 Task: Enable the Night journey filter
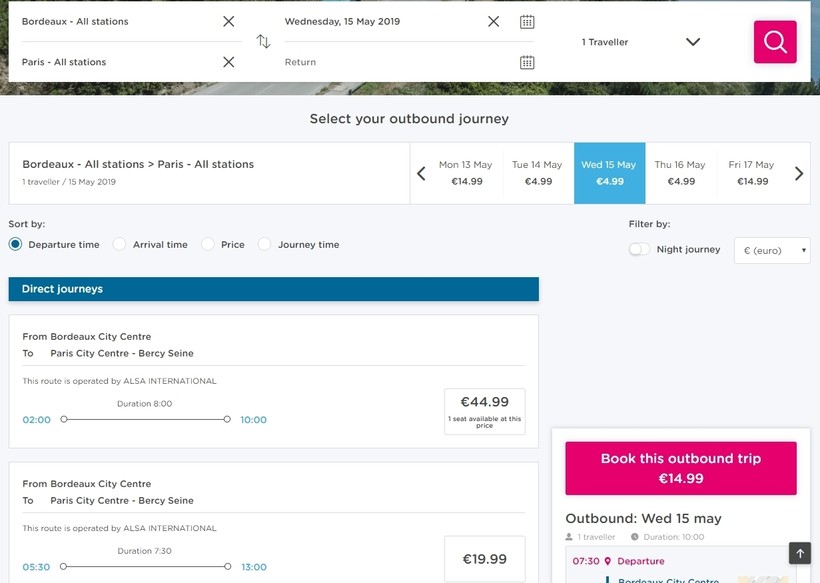(x=639, y=249)
